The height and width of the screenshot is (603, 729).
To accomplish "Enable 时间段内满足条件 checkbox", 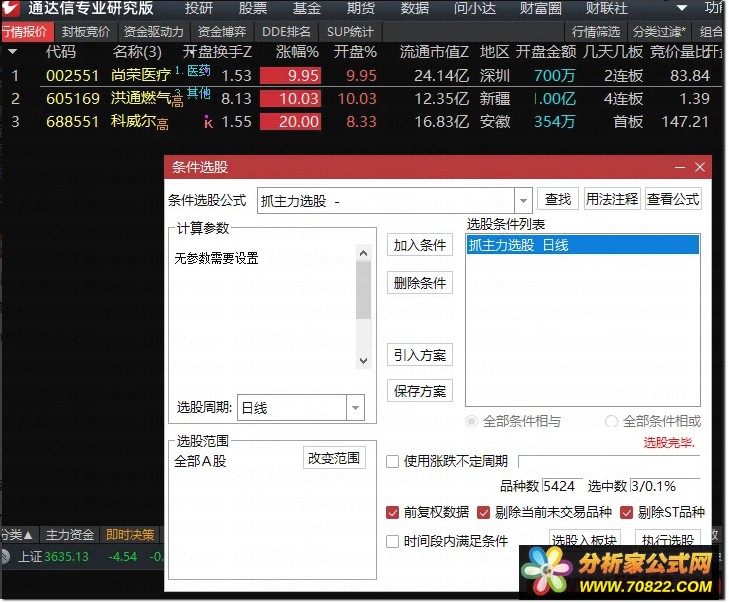I will [x=392, y=541].
